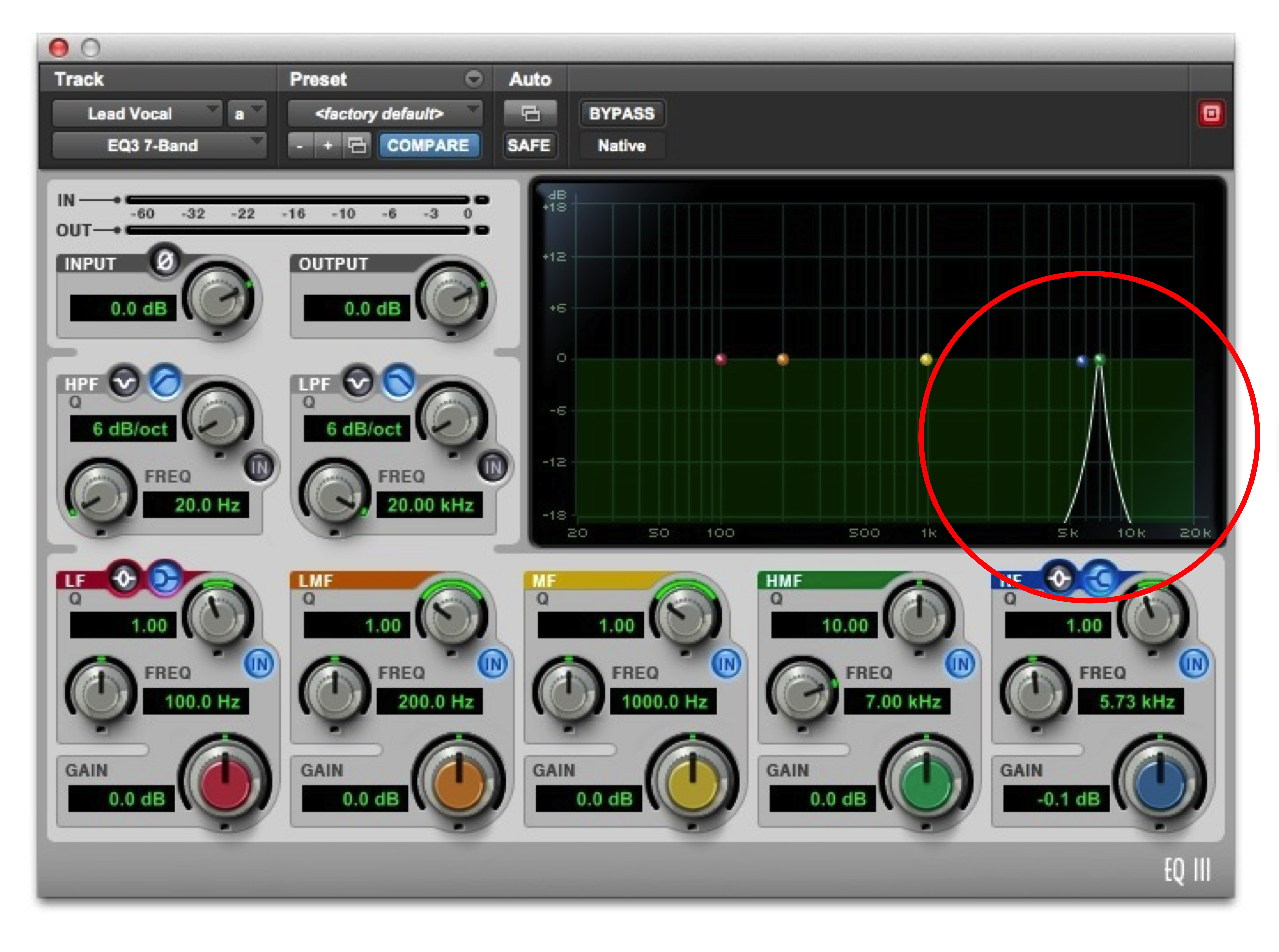1279x952 pixels.
Task: Click the HMF green GAIN knob
Action: click(x=926, y=782)
